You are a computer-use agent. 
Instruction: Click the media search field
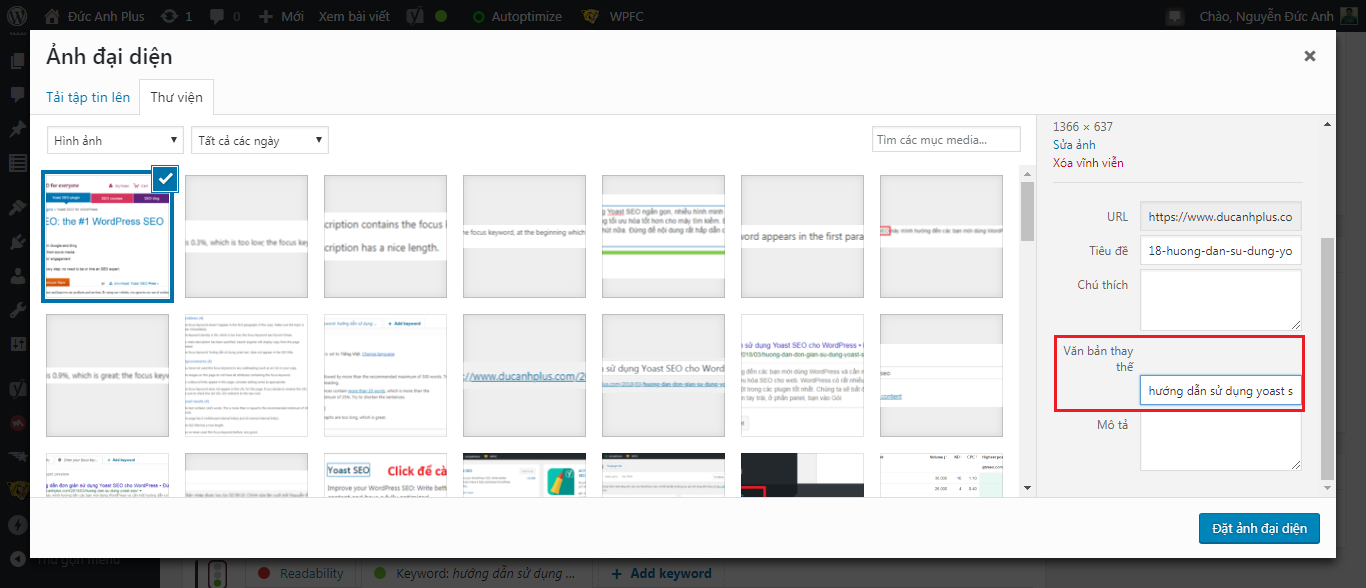tap(945, 140)
